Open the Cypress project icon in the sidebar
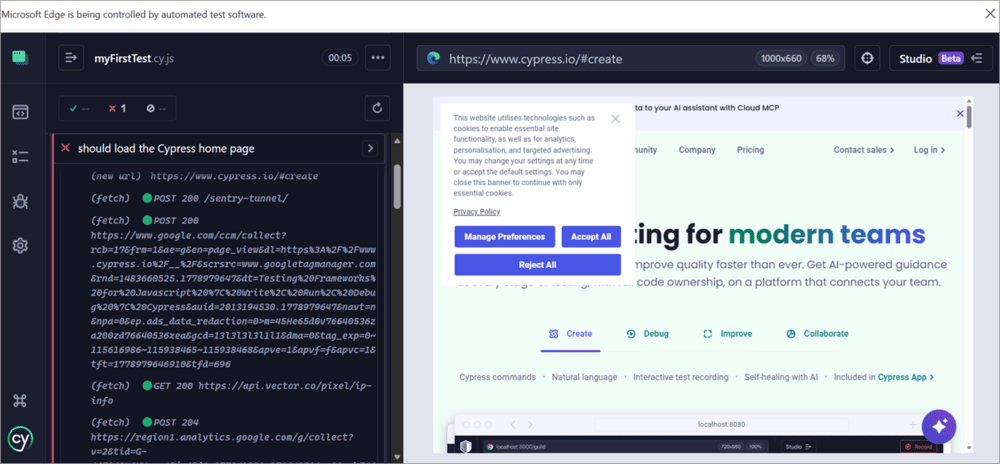Screen dimensions: 1000x464 pos(20,57)
